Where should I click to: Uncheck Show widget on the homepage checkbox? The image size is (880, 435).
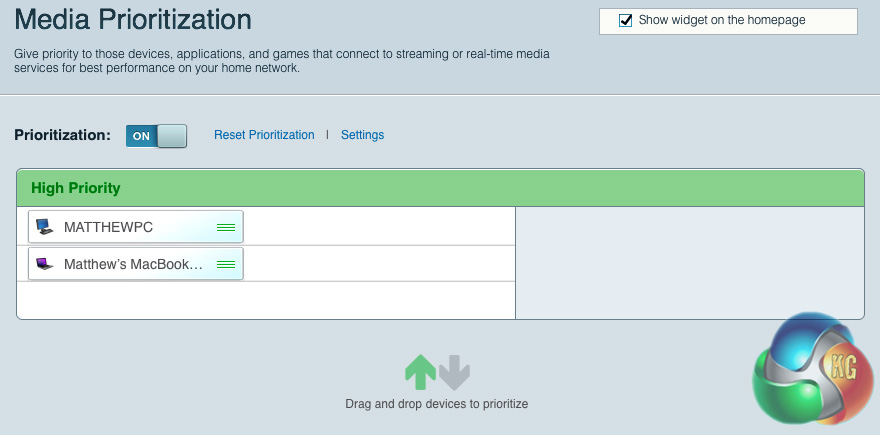coord(626,20)
